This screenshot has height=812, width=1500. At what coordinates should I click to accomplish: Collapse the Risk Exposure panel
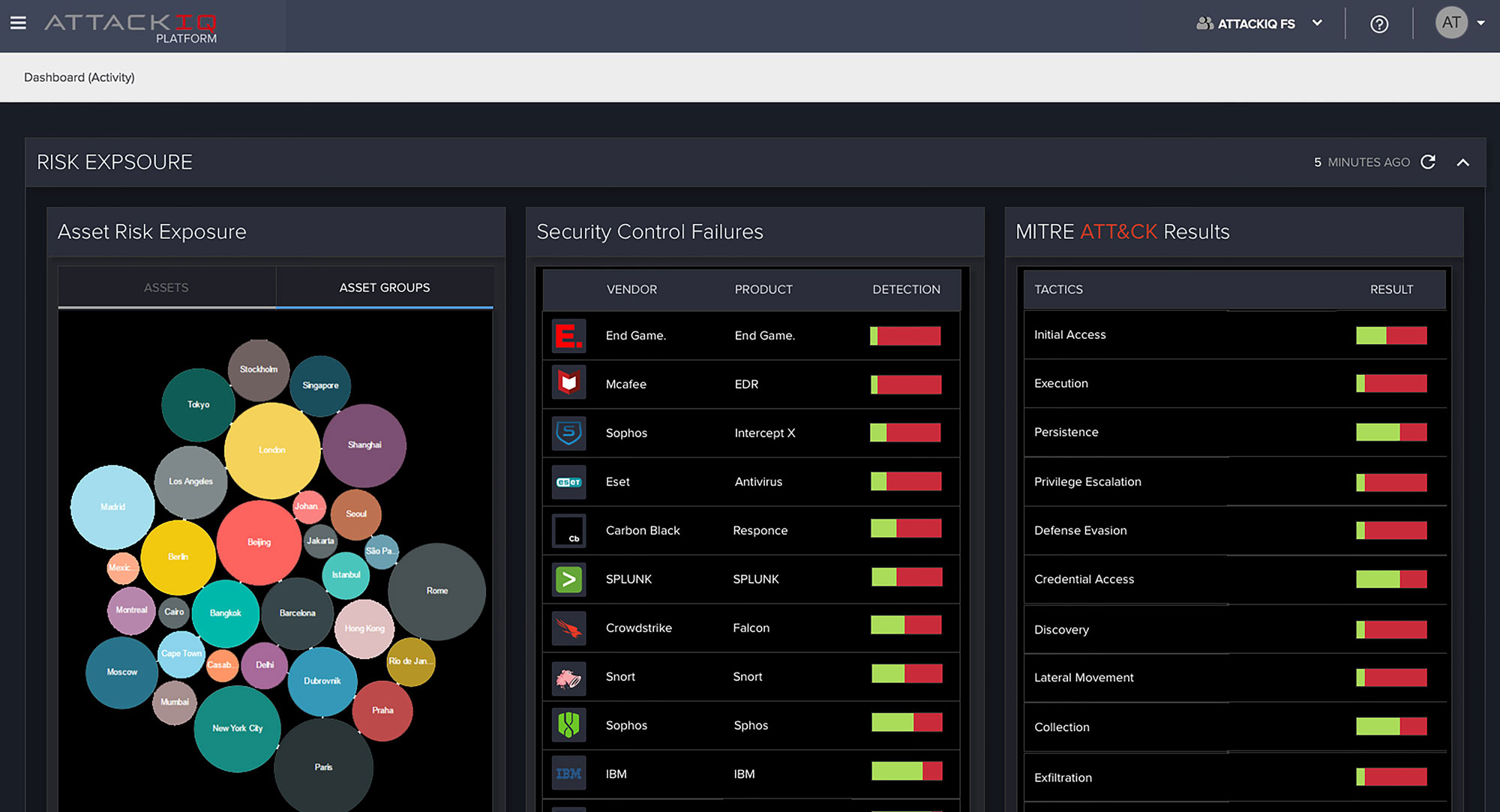[1463, 162]
